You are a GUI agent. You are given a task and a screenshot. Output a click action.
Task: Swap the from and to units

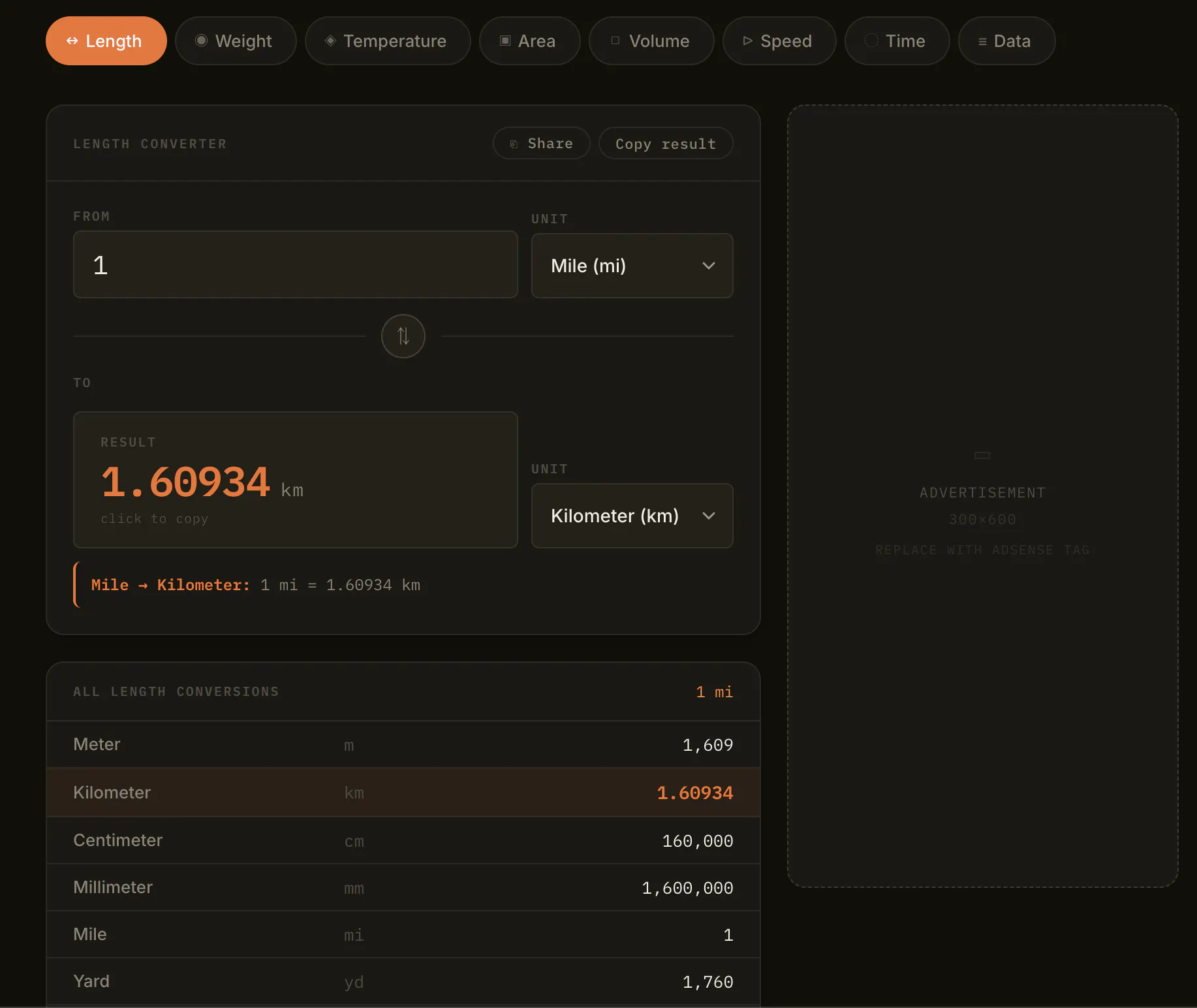click(403, 336)
